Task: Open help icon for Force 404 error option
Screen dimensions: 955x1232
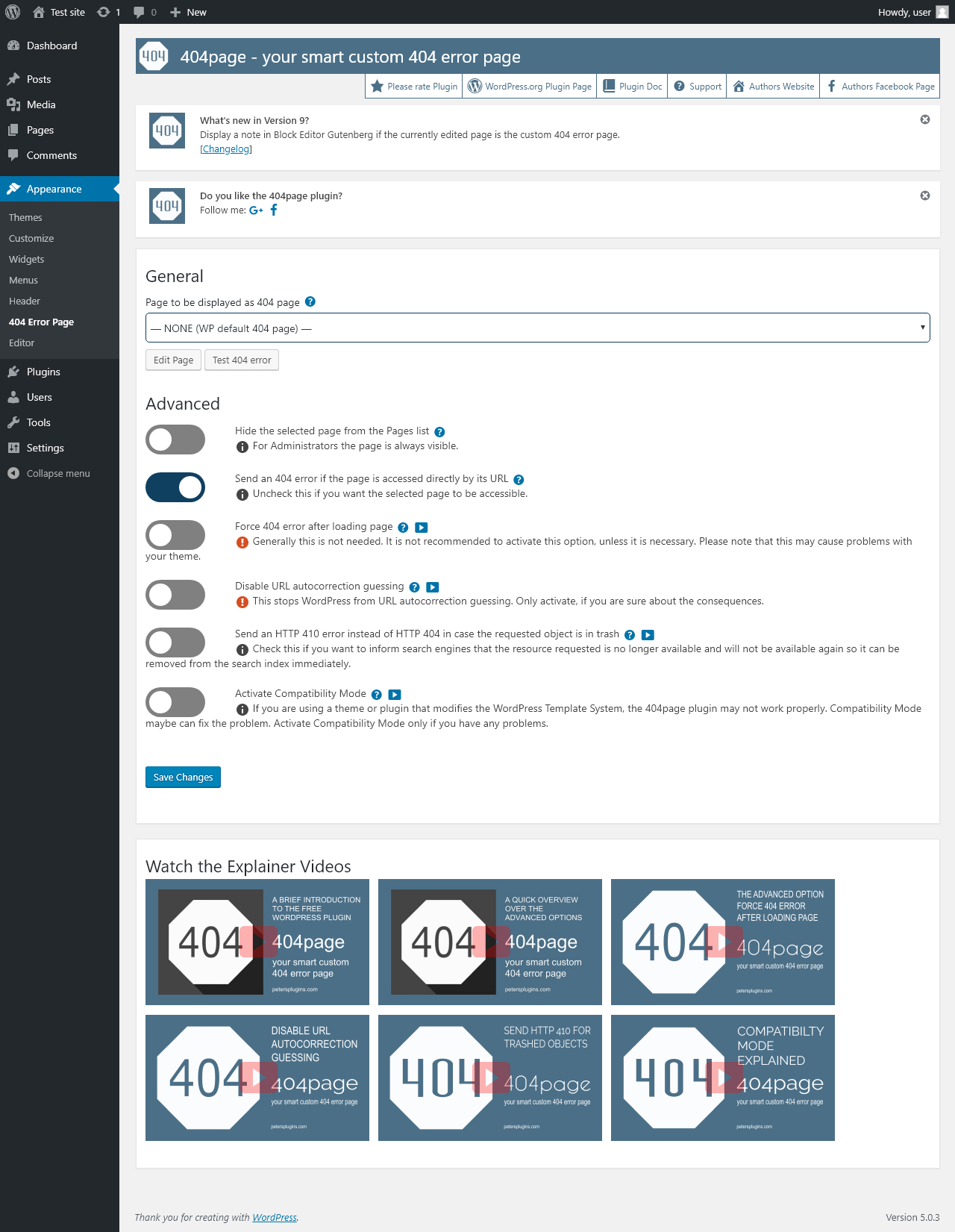Action: [403, 527]
